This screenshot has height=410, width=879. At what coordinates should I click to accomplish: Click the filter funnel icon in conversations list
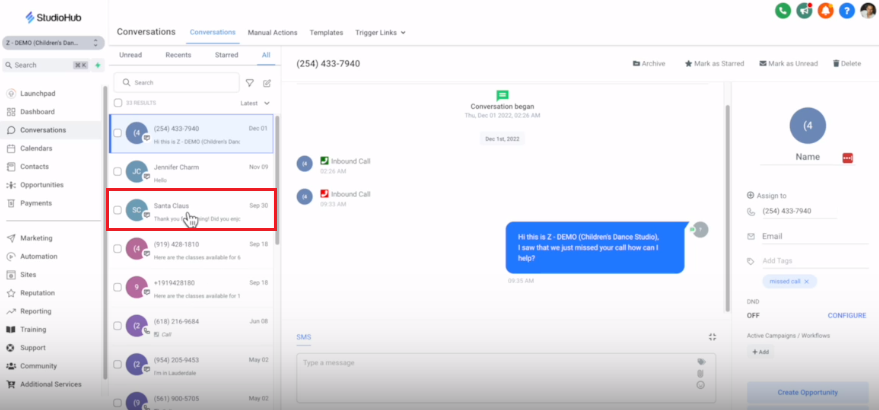[x=250, y=82]
